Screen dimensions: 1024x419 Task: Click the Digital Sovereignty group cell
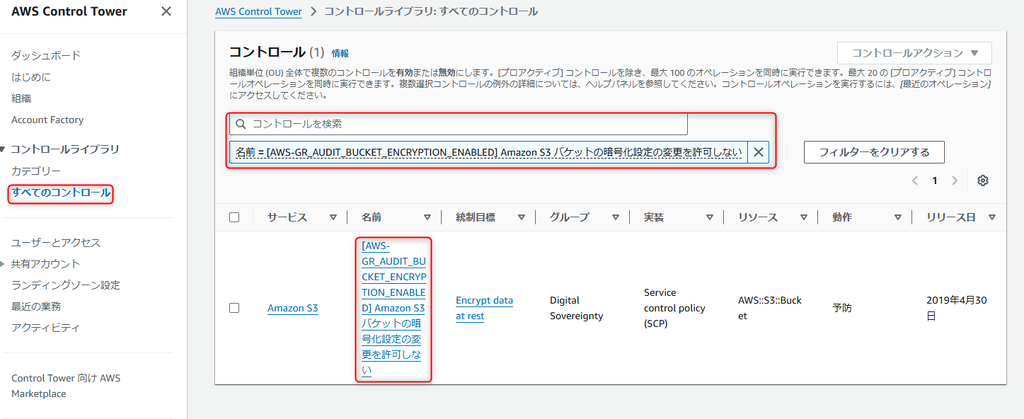point(577,308)
